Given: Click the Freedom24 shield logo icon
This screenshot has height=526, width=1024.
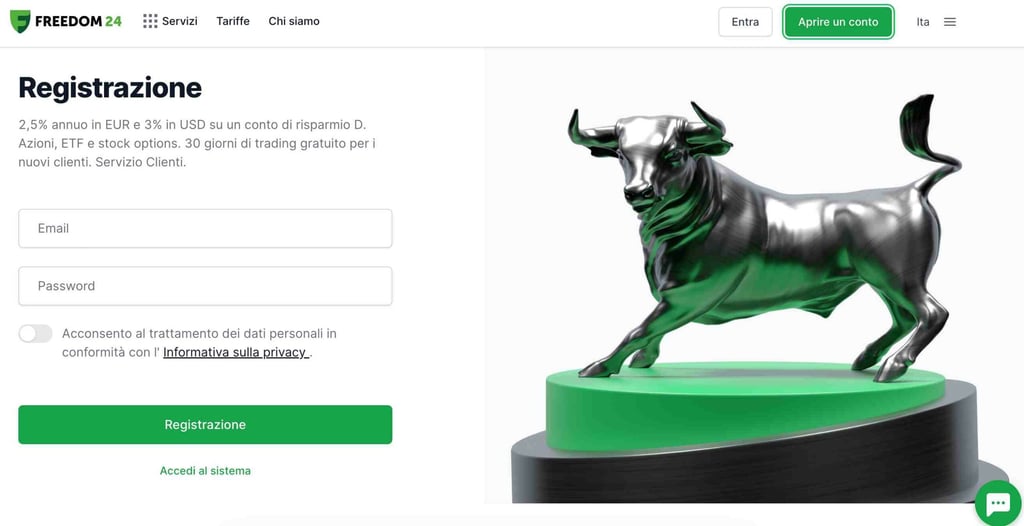Looking at the screenshot, I should click(x=20, y=22).
